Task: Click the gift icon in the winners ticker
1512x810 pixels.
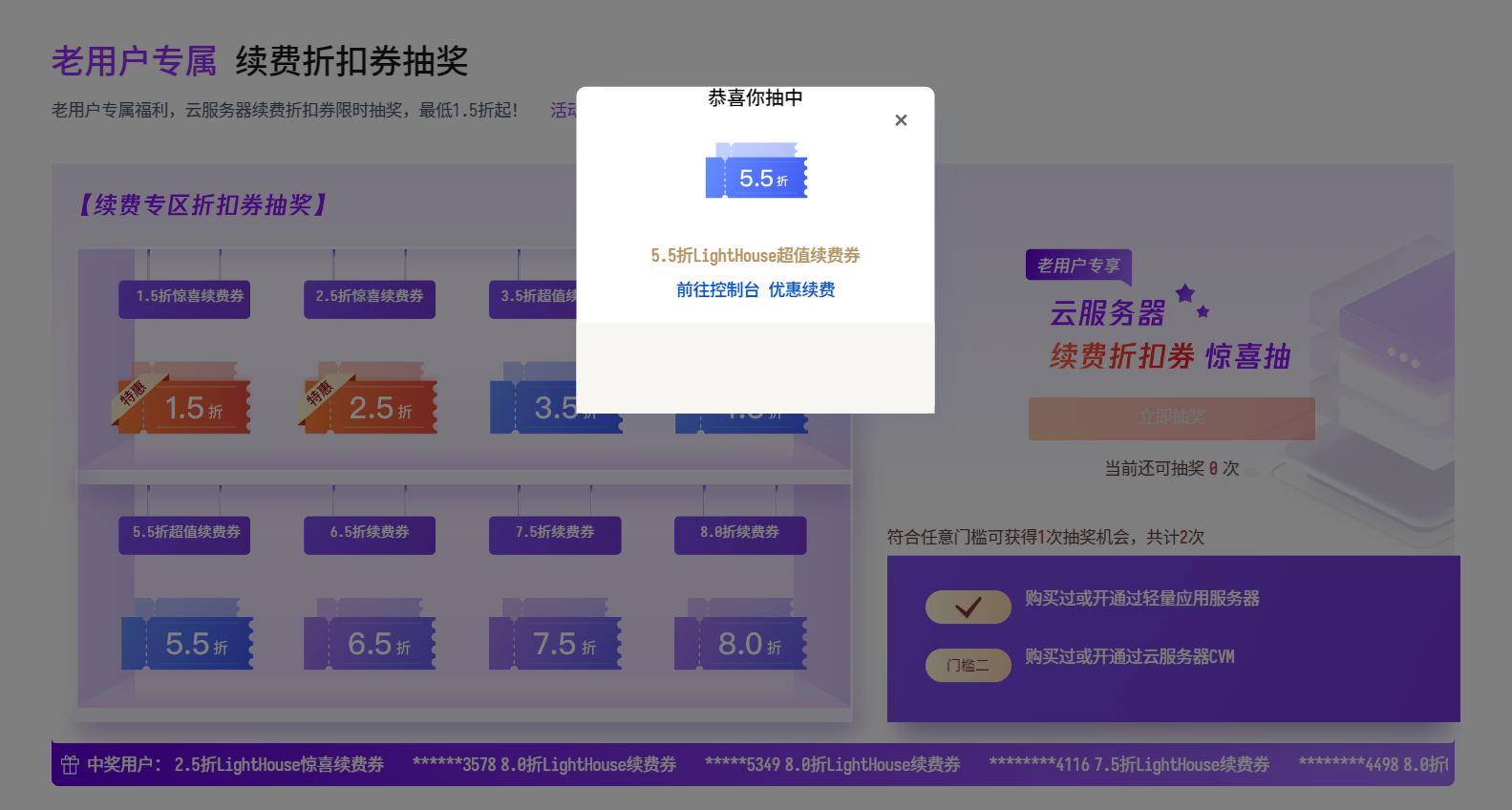Action: tap(70, 765)
